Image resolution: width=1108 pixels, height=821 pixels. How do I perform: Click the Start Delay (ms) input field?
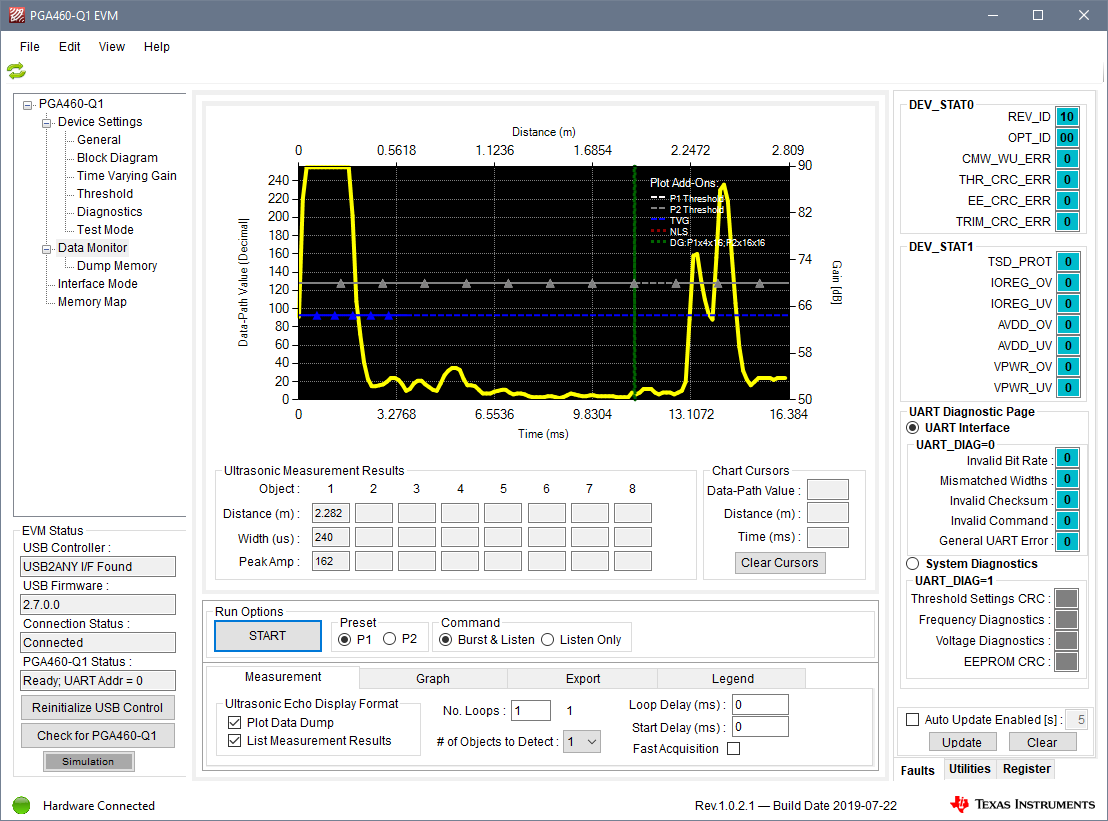click(760, 727)
